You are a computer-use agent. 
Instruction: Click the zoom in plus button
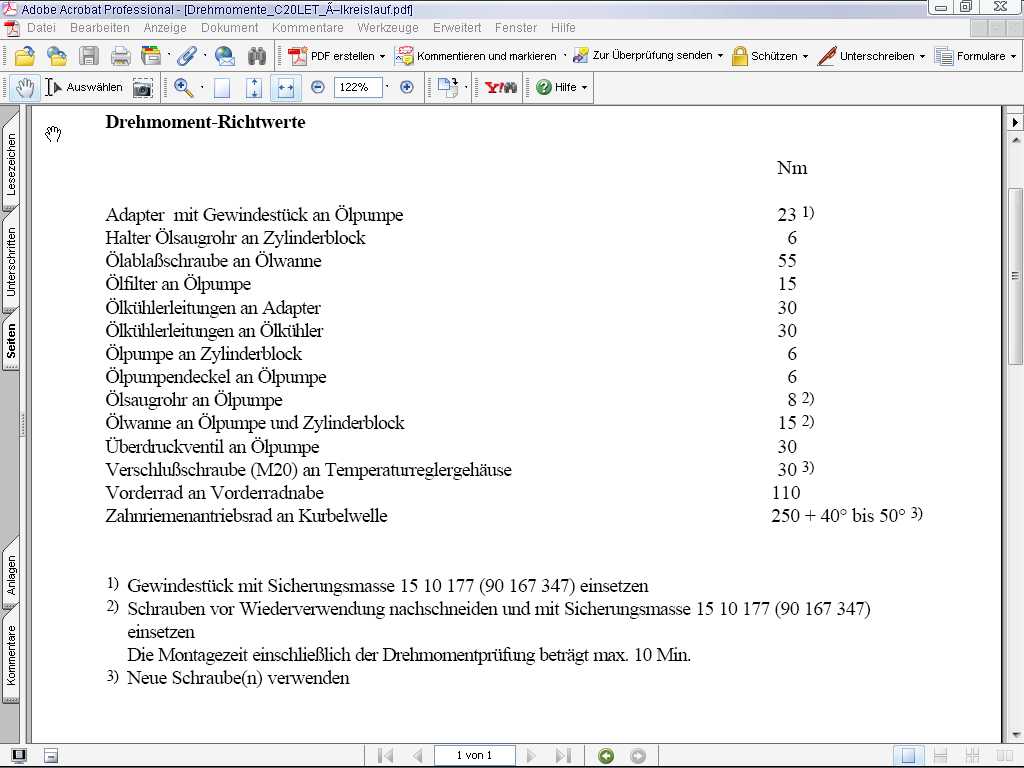pyautogui.click(x=406, y=88)
